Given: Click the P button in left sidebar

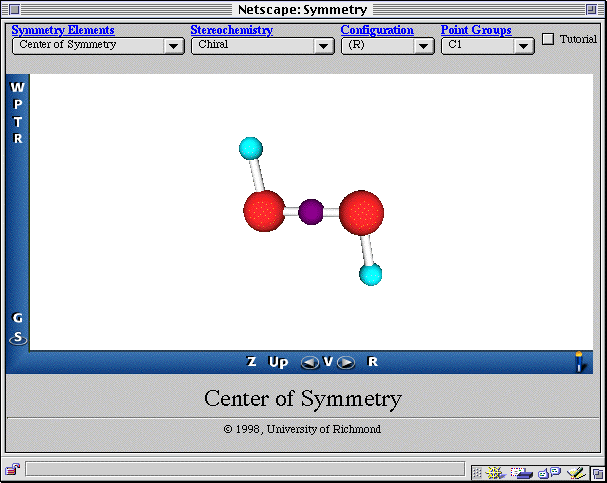Looking at the screenshot, I should (17, 105).
